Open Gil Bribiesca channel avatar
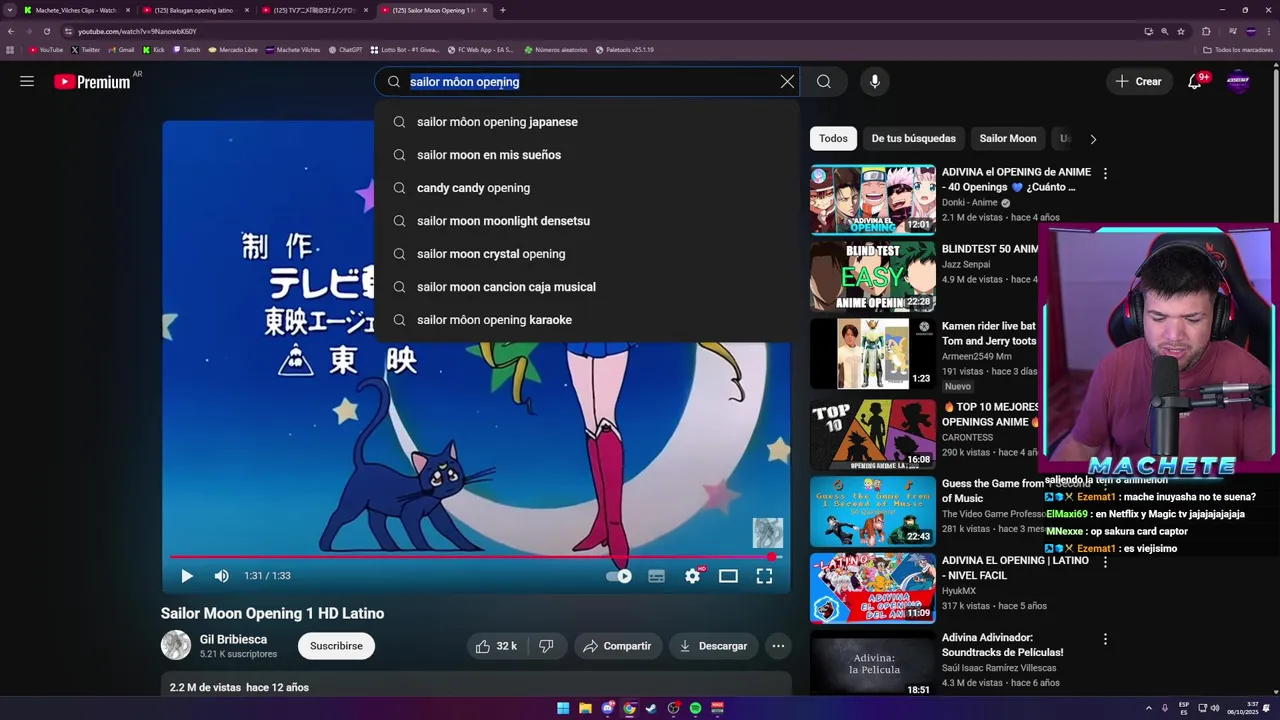This screenshot has width=1280, height=720. click(x=176, y=645)
